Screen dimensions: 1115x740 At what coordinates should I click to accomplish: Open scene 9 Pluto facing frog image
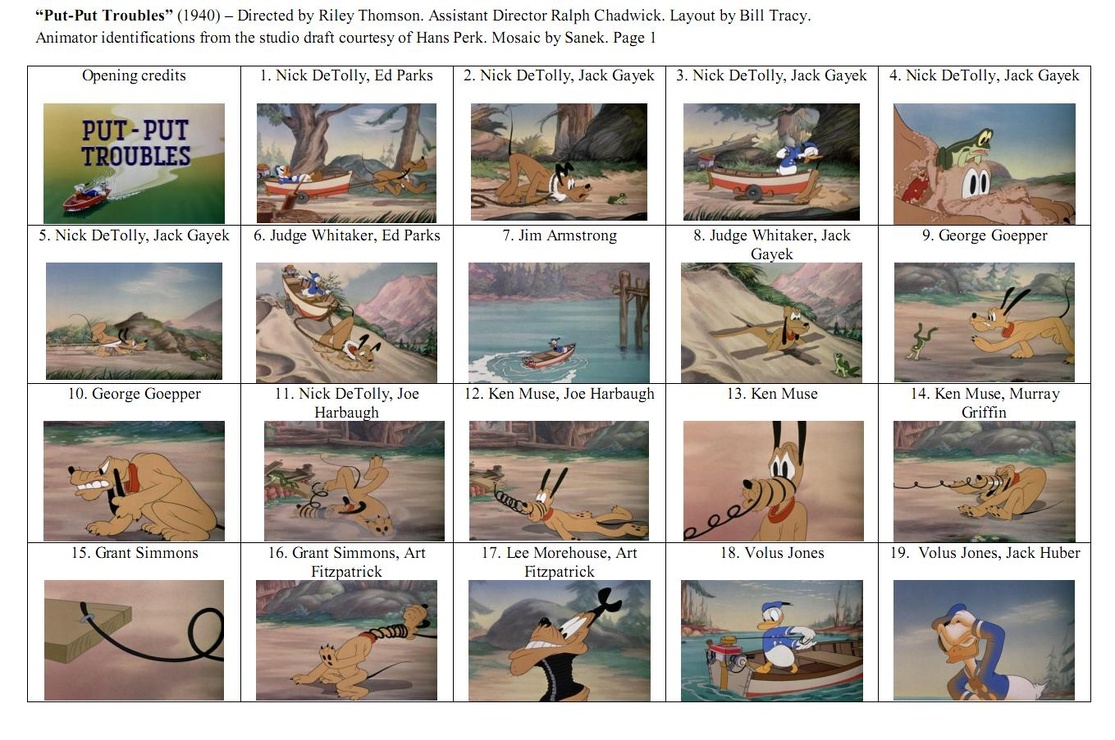[x=984, y=322]
